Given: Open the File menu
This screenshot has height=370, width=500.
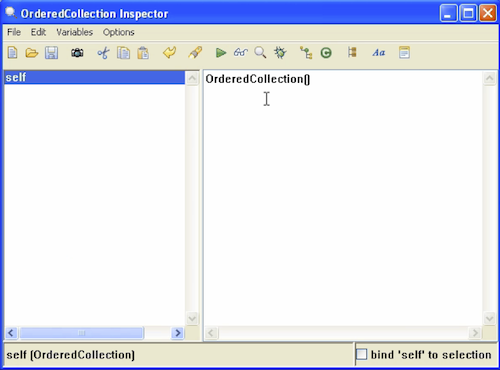Looking at the screenshot, I should [14, 32].
